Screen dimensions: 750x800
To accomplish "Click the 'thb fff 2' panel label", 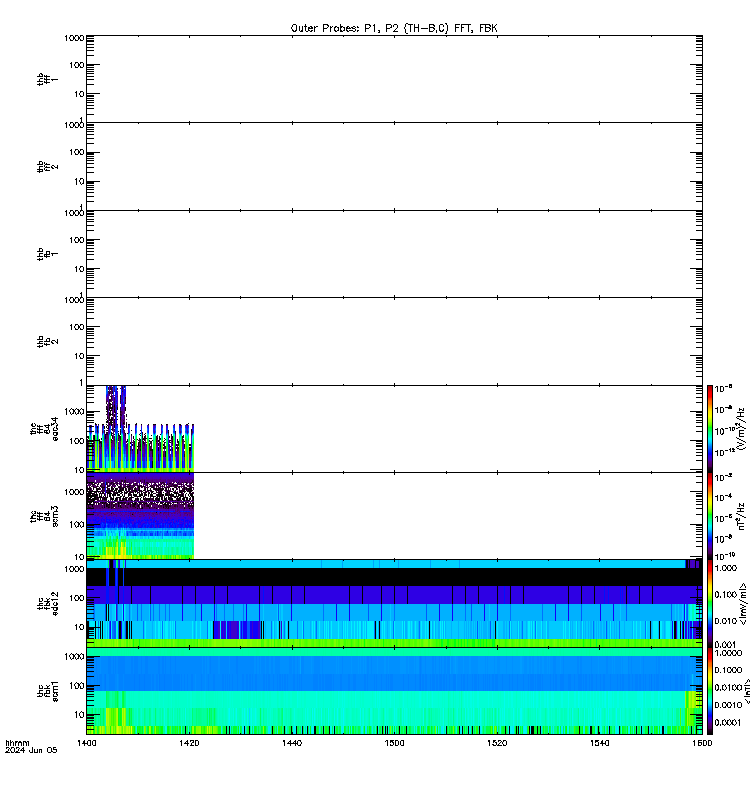I will coord(47,166).
